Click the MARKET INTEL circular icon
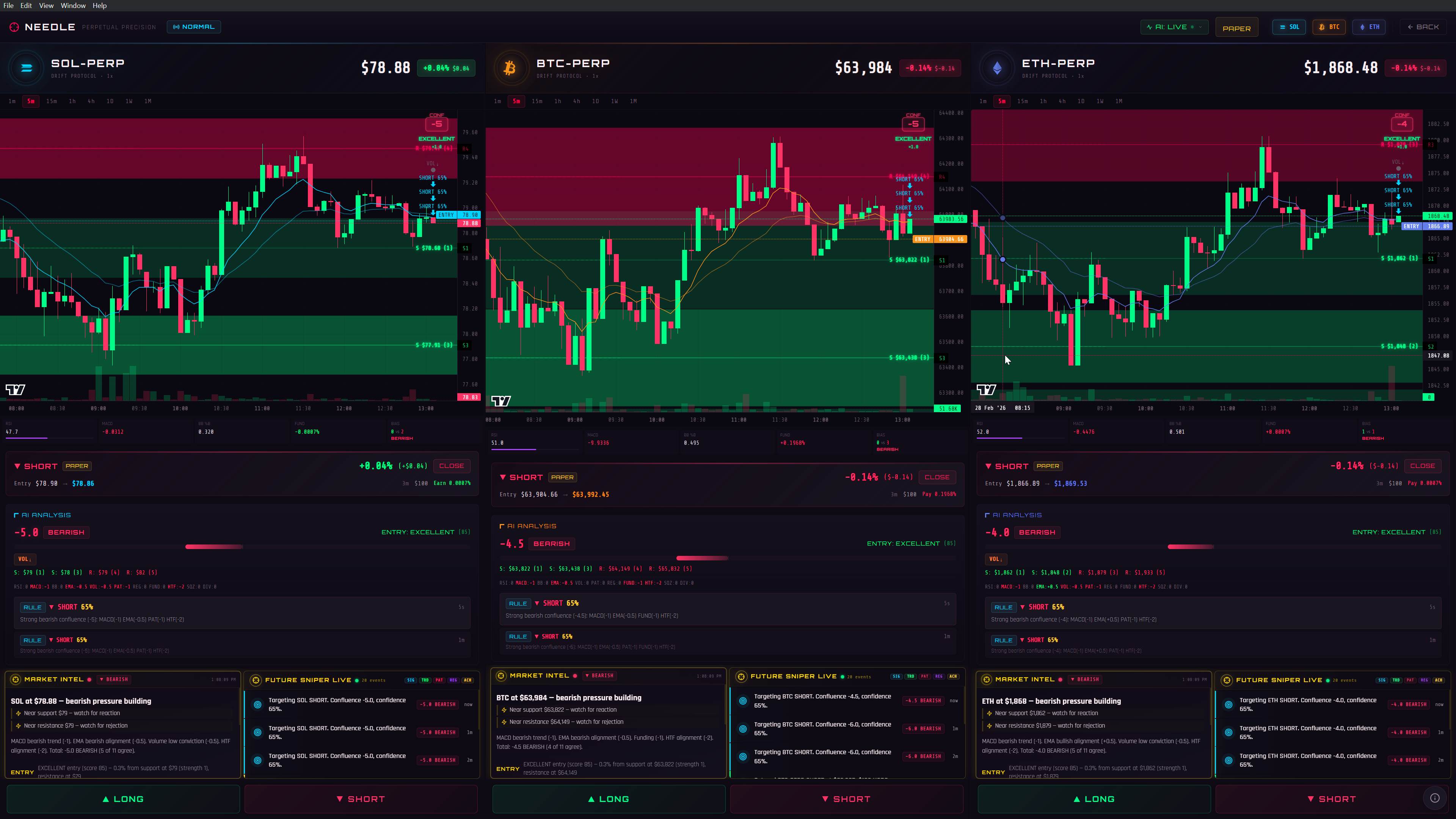 point(16,679)
